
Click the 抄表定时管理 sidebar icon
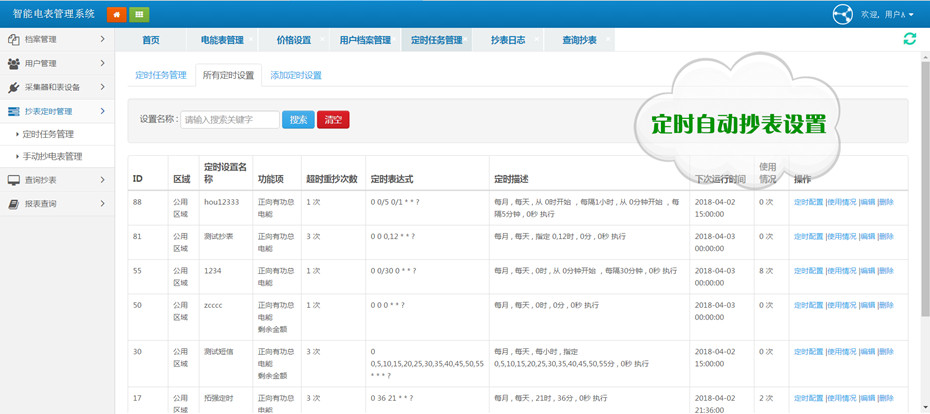coord(13,112)
